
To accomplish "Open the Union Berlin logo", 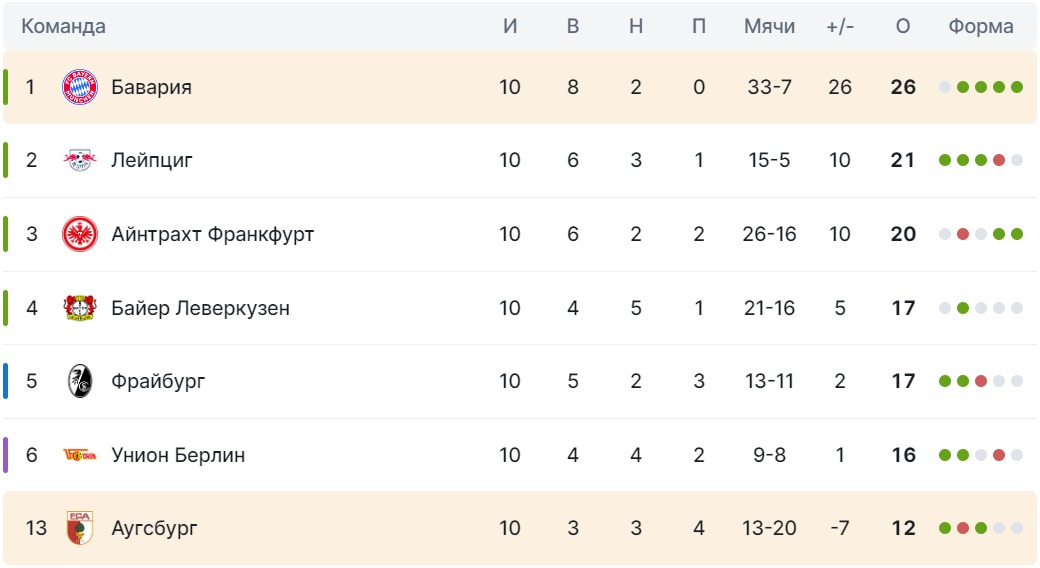I will point(80,455).
